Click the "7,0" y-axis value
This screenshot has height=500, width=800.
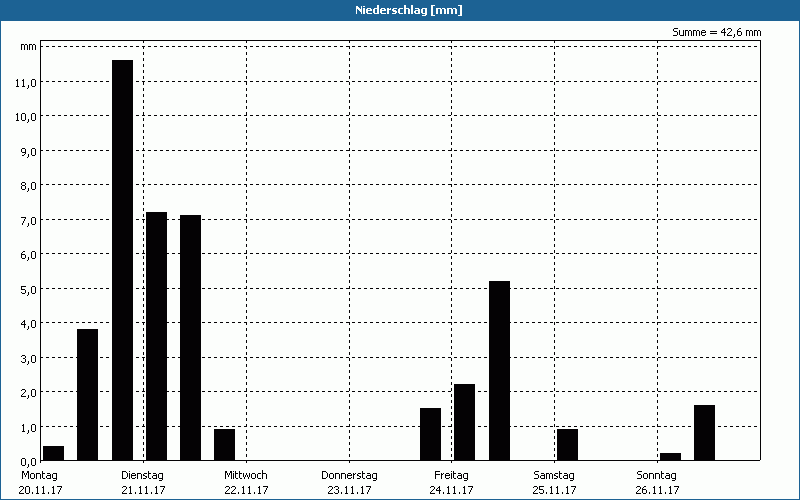tap(29, 220)
